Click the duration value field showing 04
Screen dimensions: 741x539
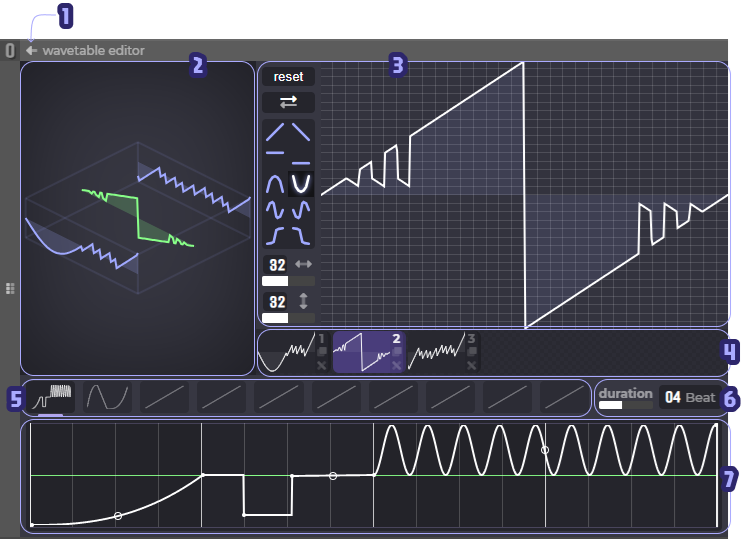point(672,398)
